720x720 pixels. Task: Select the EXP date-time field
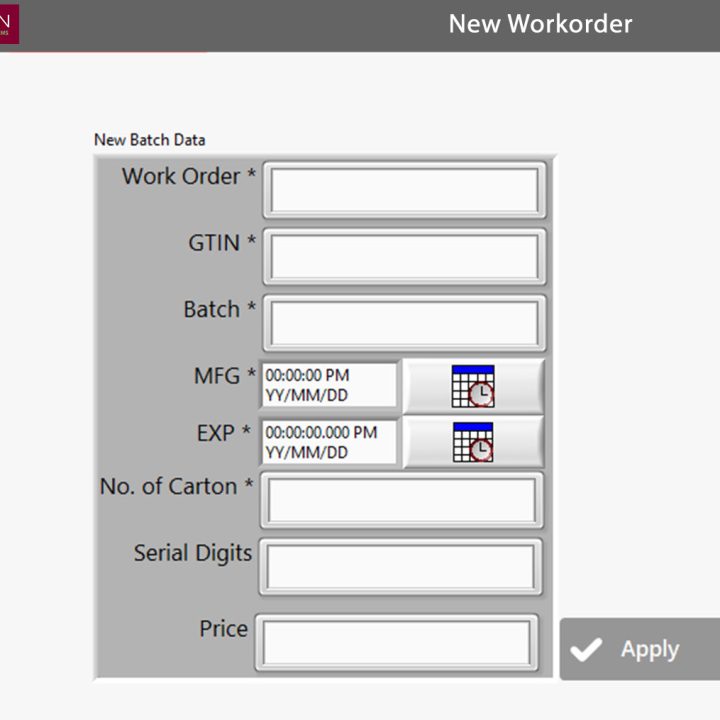329,443
